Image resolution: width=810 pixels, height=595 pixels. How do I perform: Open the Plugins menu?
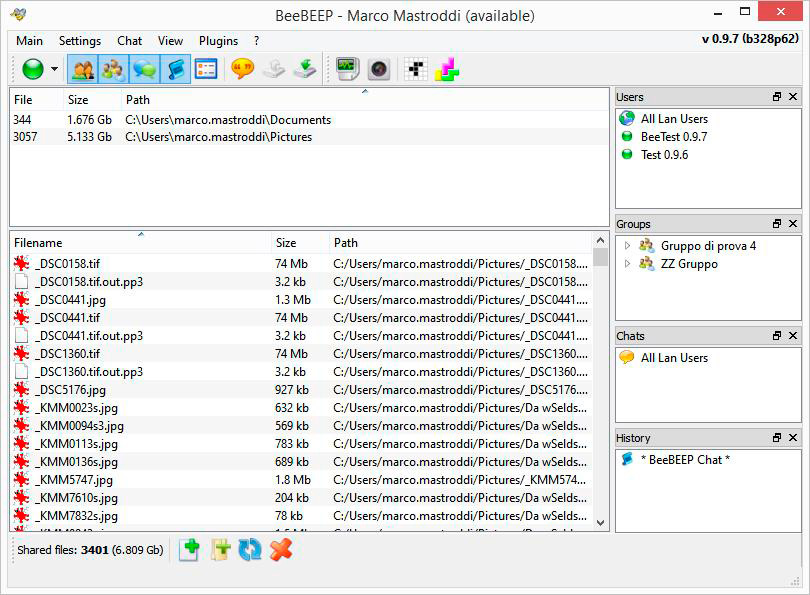[x=218, y=41]
